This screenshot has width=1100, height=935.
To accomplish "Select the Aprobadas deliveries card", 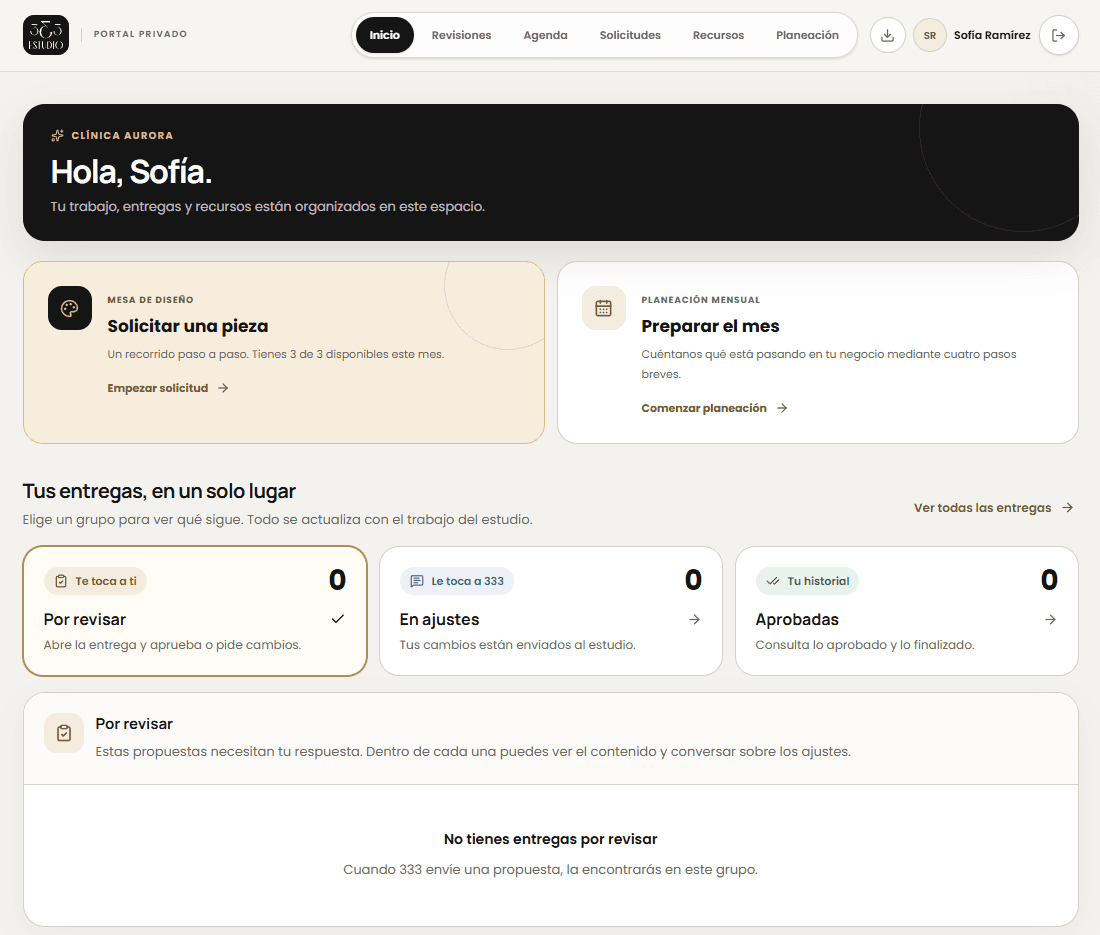I will click(906, 611).
